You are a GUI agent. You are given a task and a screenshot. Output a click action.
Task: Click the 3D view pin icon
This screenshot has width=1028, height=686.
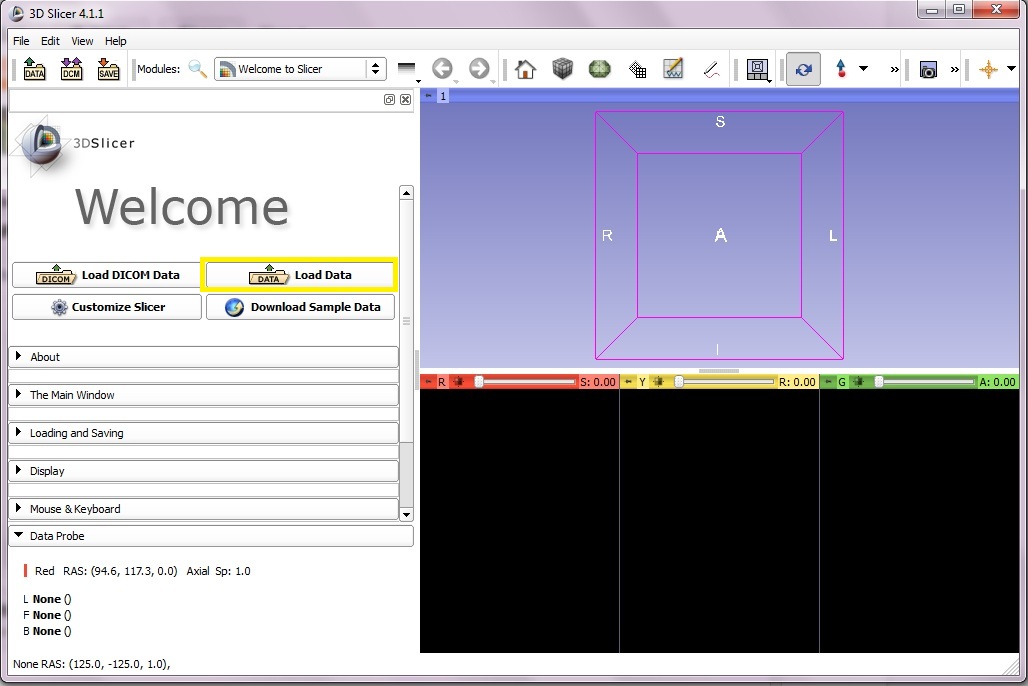[429, 96]
